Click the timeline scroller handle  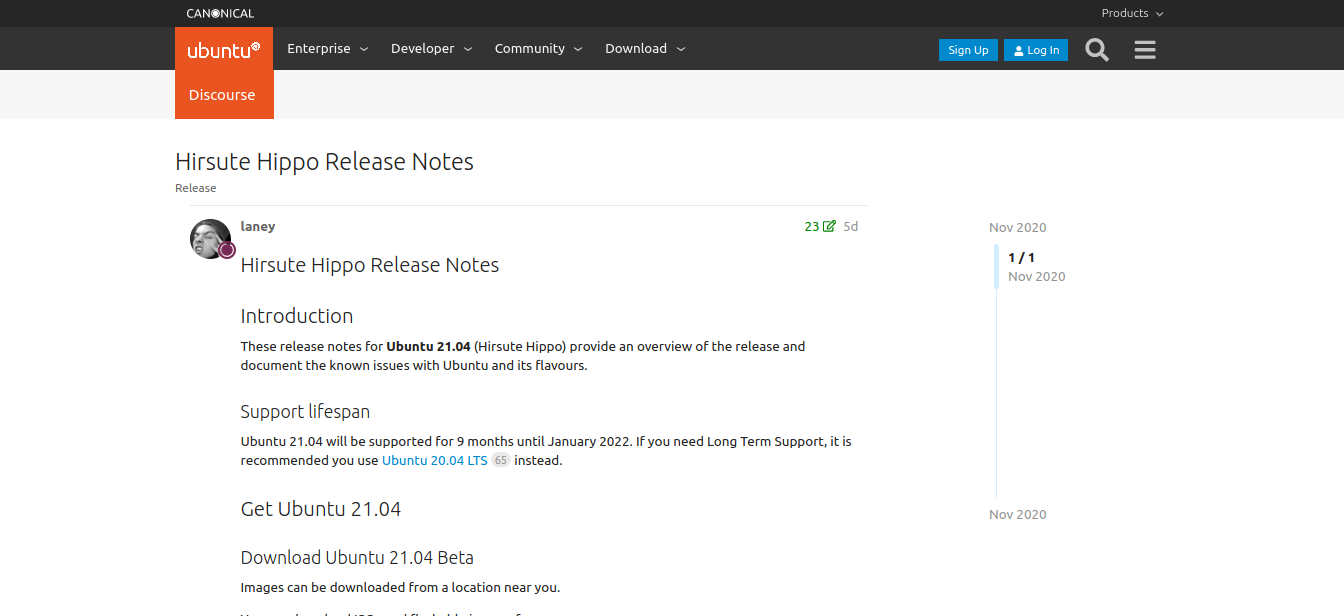[996, 266]
